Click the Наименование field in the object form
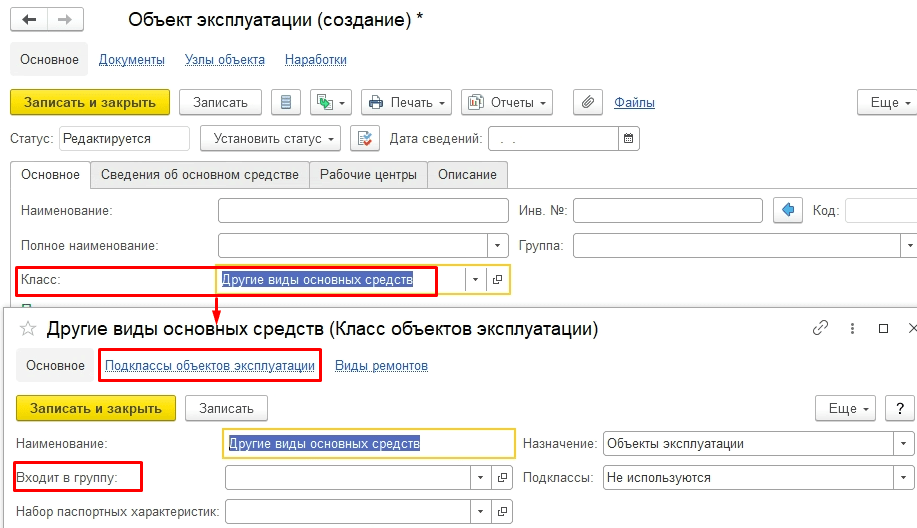This screenshot has height=528, width=917. coord(363,210)
